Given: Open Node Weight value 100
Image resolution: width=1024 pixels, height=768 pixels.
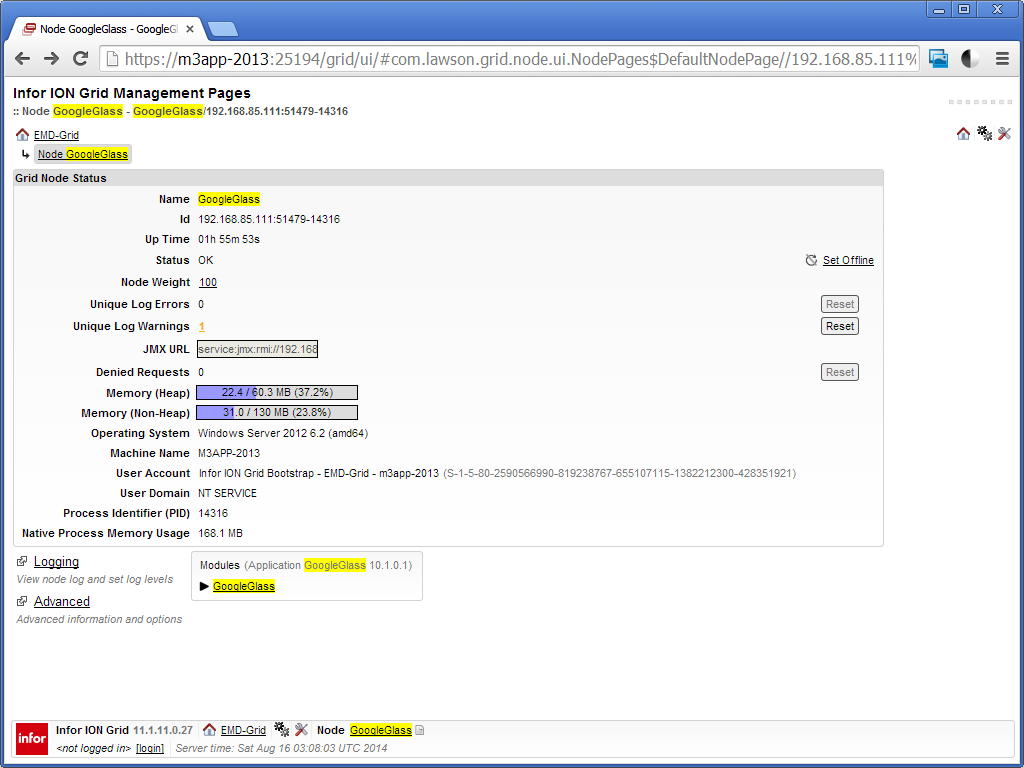Looking at the screenshot, I should [x=208, y=283].
